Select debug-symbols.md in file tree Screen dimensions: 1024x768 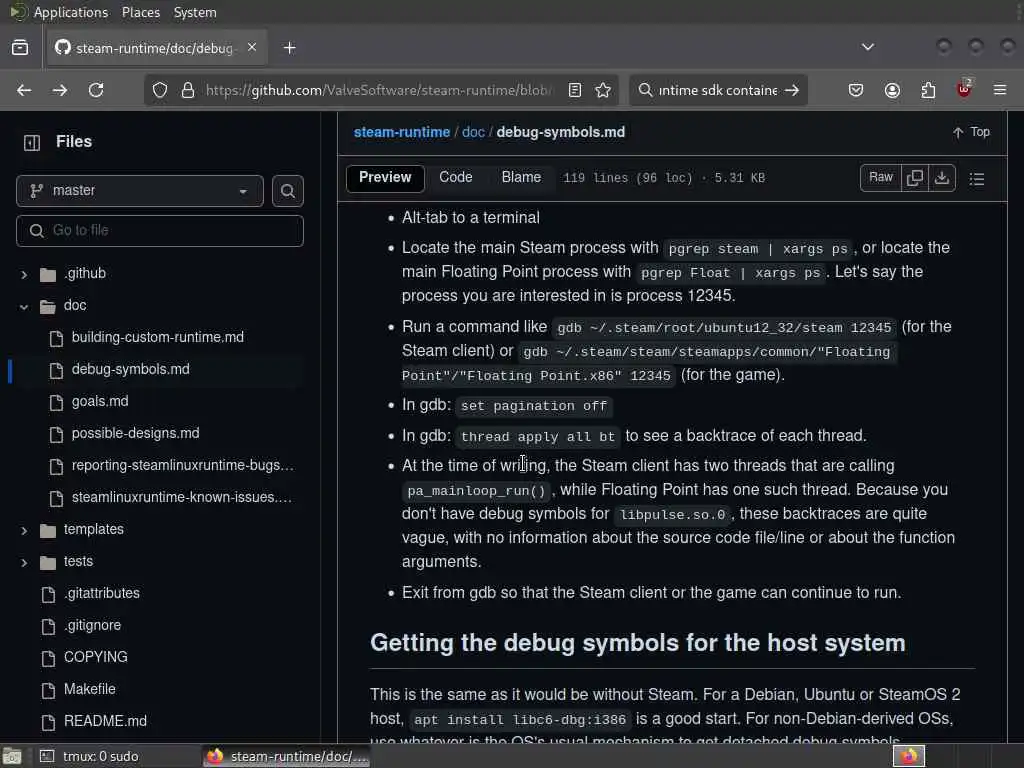[x=131, y=369]
